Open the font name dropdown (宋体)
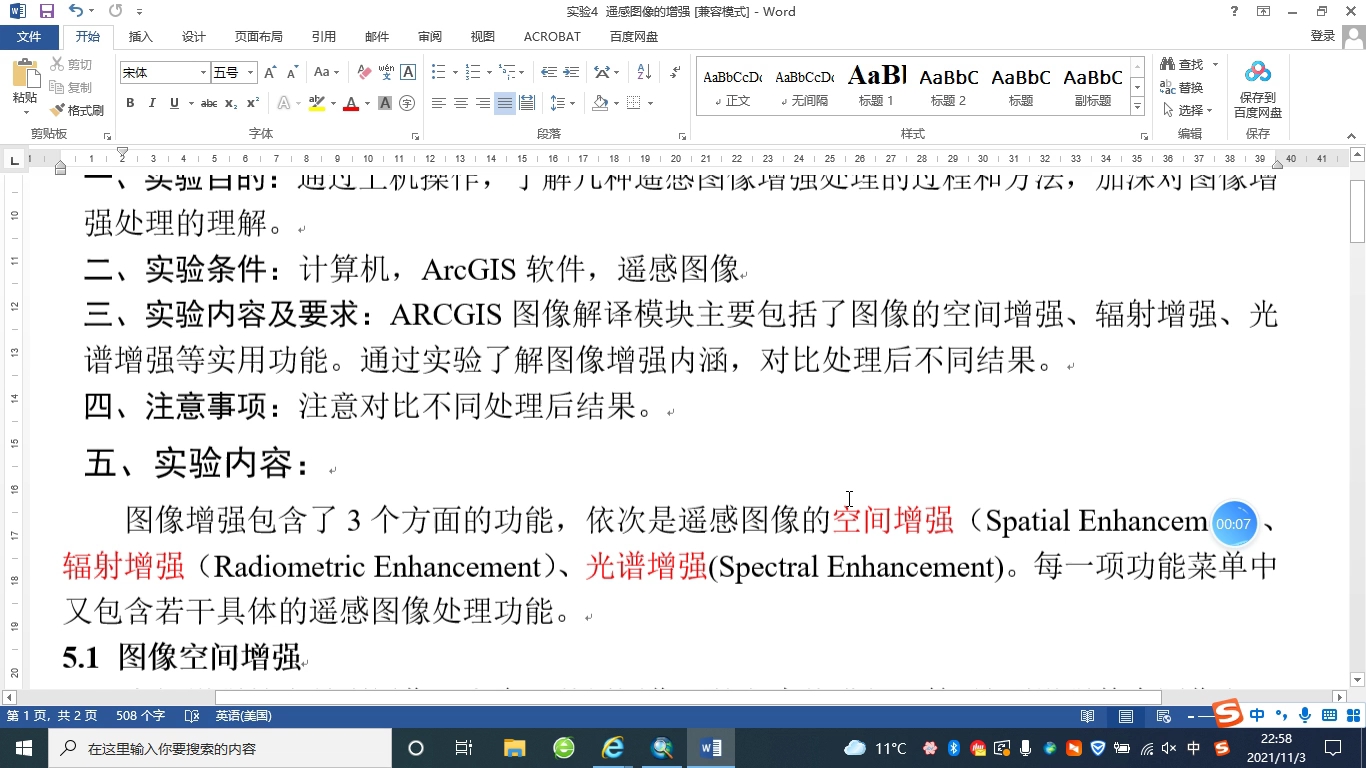Viewport: 1366px width, 768px height. [204, 73]
